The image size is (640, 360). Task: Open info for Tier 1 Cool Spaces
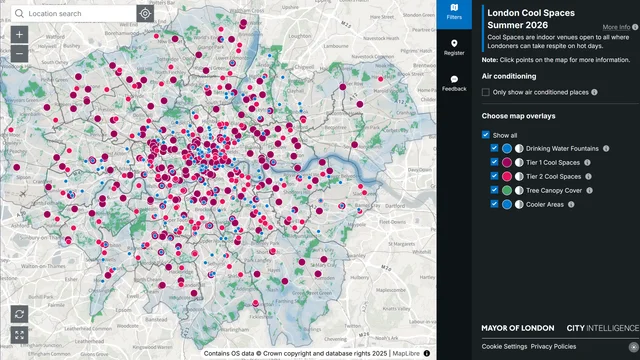pyautogui.click(x=587, y=162)
